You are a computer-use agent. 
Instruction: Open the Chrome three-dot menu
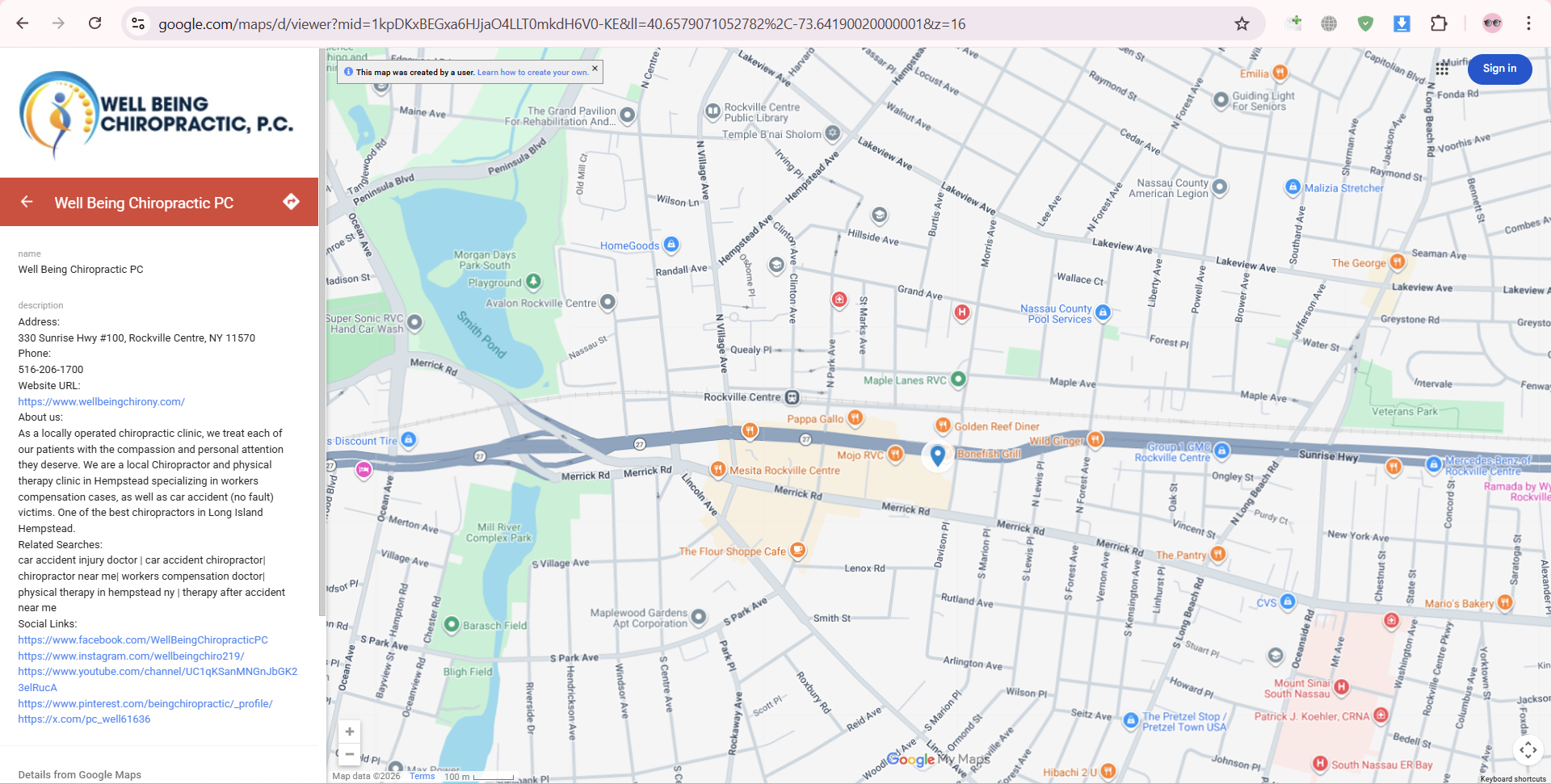[x=1528, y=23]
